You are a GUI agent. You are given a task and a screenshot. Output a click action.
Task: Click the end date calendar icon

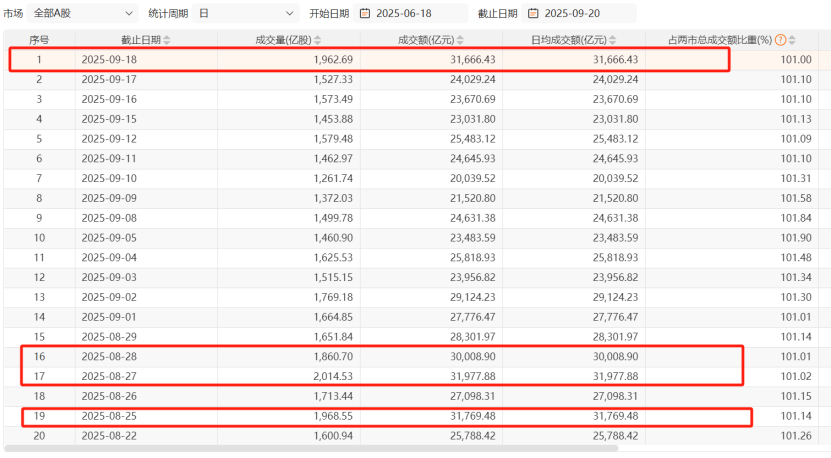533,13
